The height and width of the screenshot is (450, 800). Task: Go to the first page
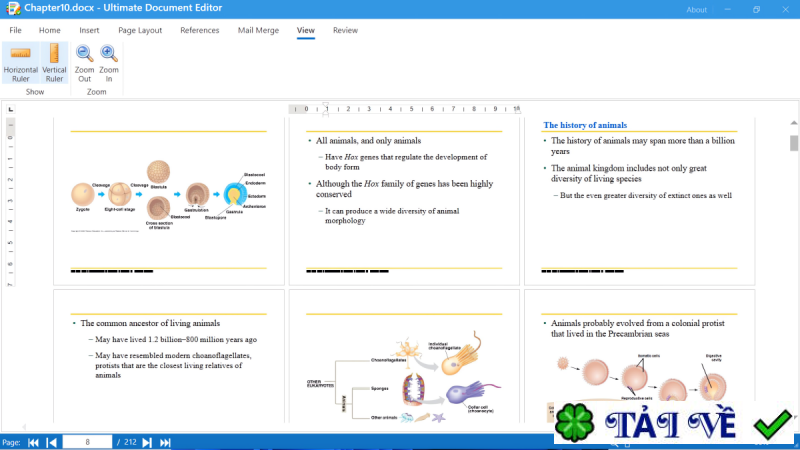[x=34, y=442]
